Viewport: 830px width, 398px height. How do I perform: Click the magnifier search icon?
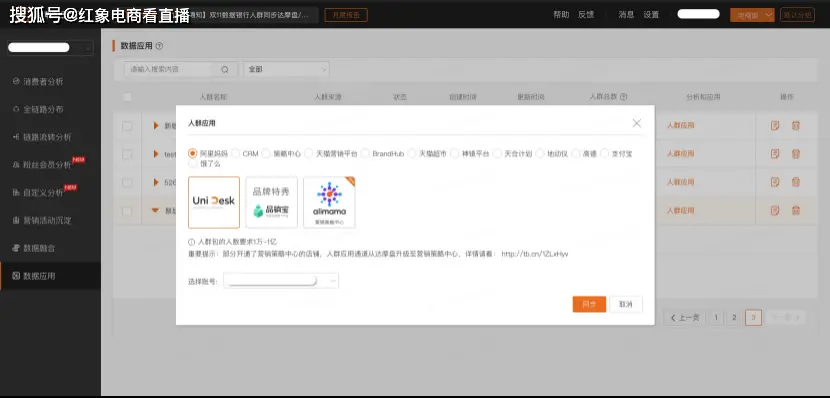224,69
